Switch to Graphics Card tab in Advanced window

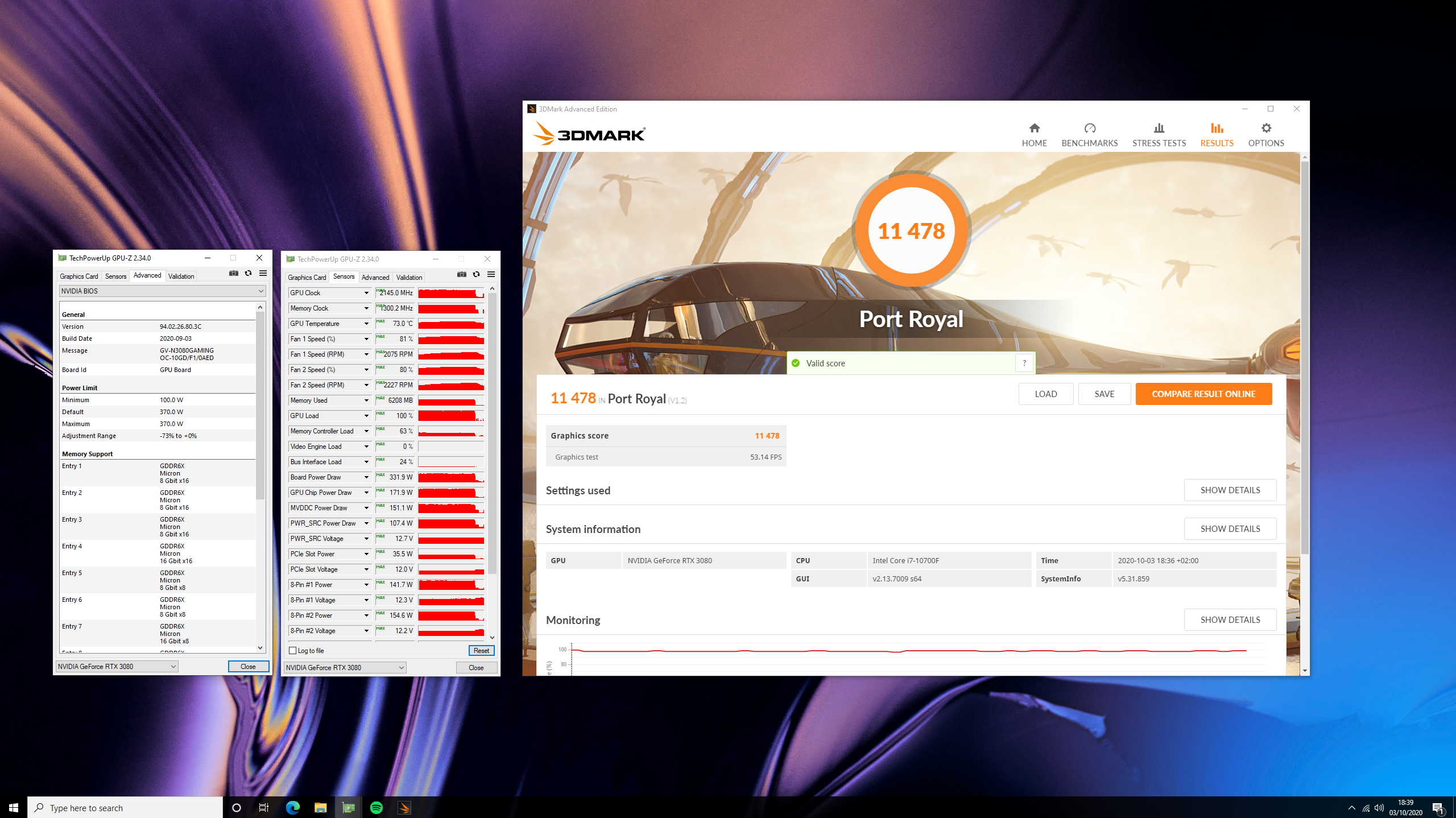[79, 276]
